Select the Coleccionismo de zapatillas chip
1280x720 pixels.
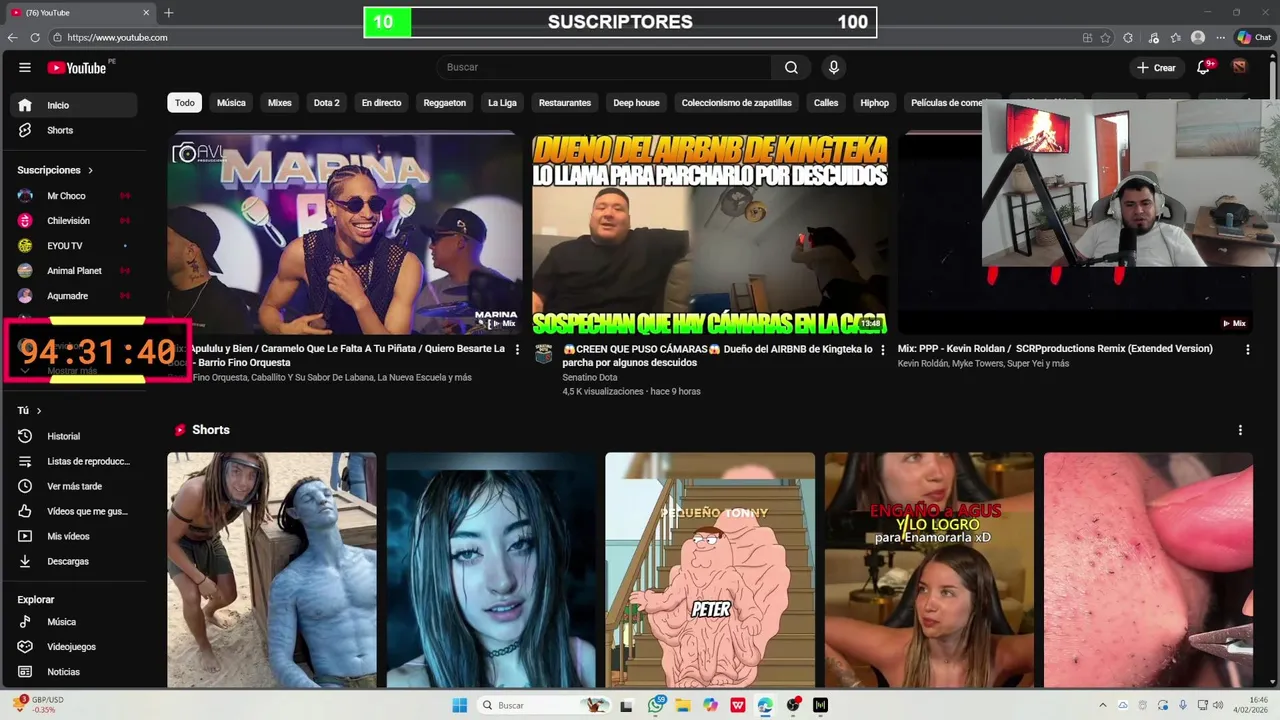coord(736,103)
